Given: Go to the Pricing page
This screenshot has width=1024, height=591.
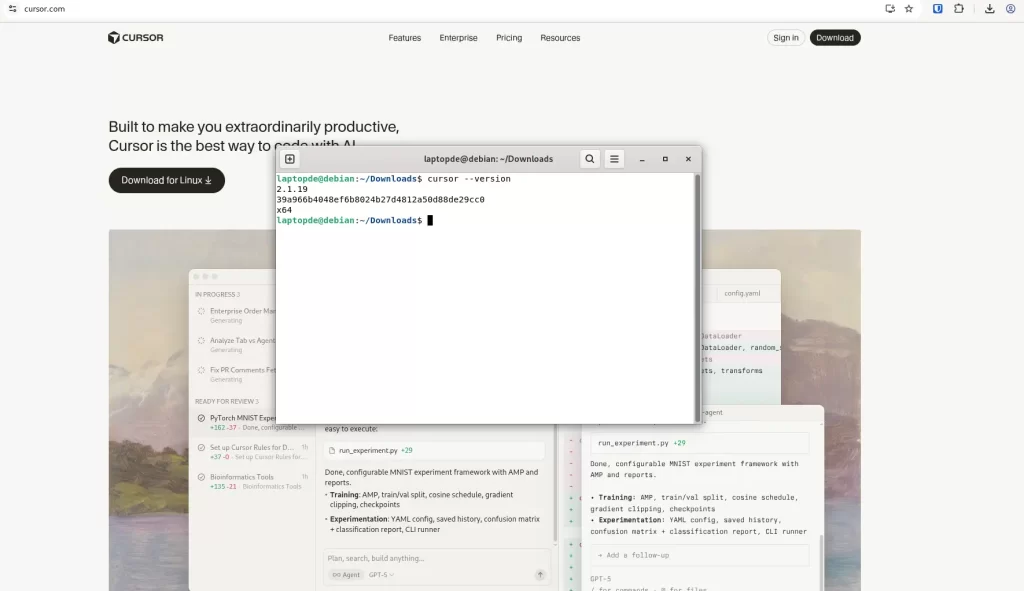Looking at the screenshot, I should coord(509,38).
